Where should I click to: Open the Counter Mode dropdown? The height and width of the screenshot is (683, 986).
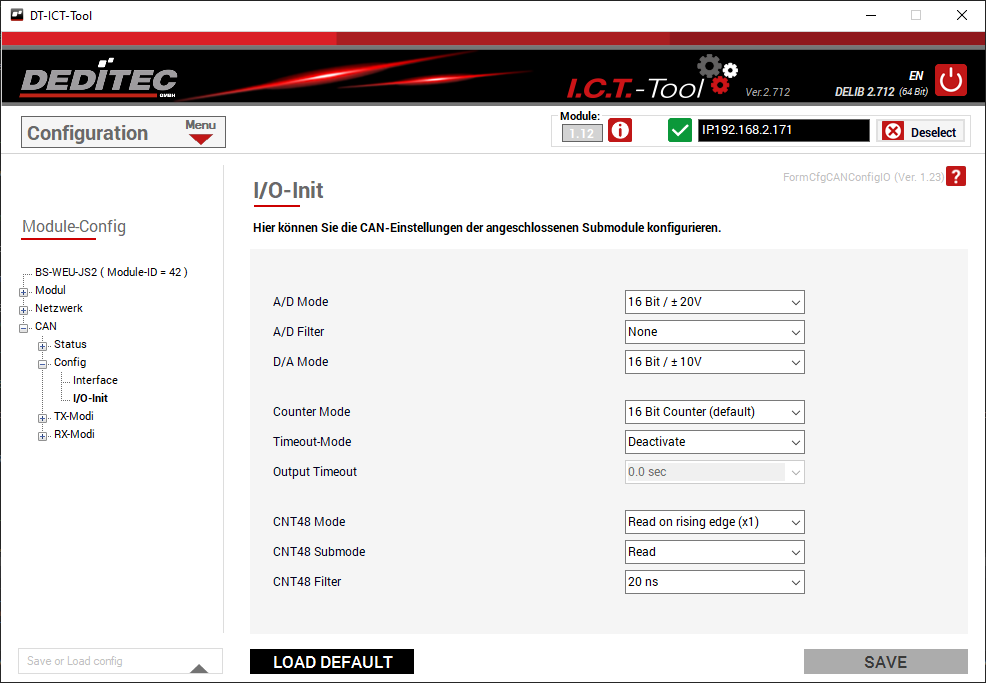tap(714, 412)
